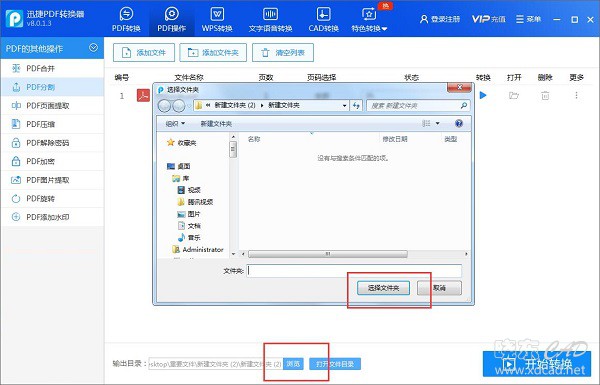Click the blue help icon in dialog

pos(458,123)
